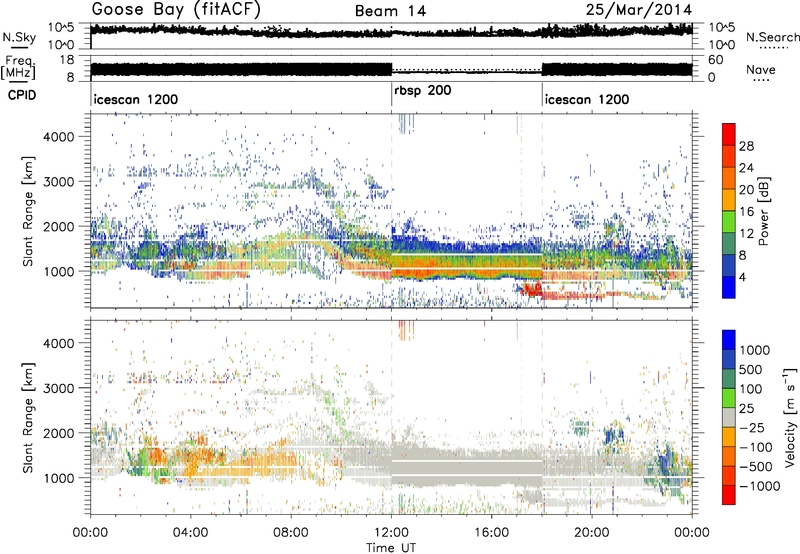Click the '18' frequency axis tick
Screen dimensions: 800x554
coord(67,60)
